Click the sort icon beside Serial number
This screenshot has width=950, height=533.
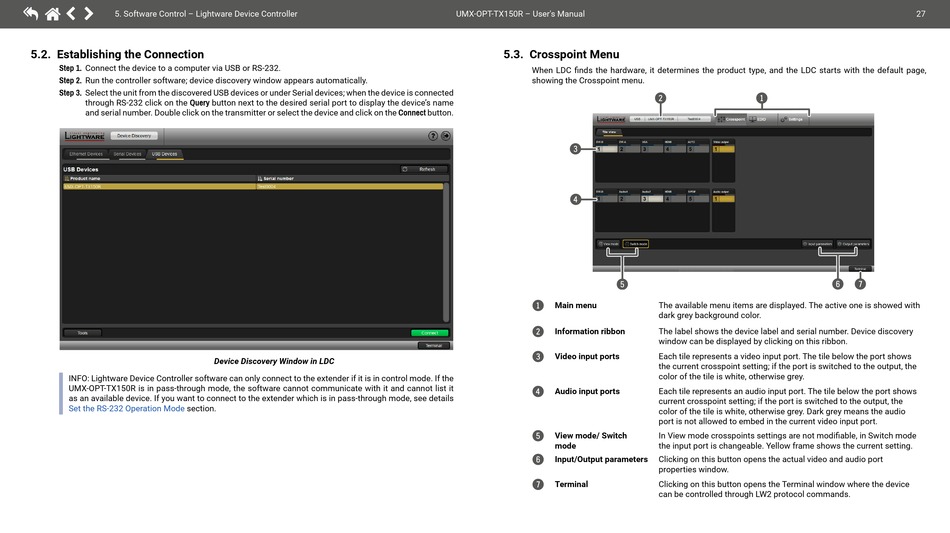click(x=260, y=179)
